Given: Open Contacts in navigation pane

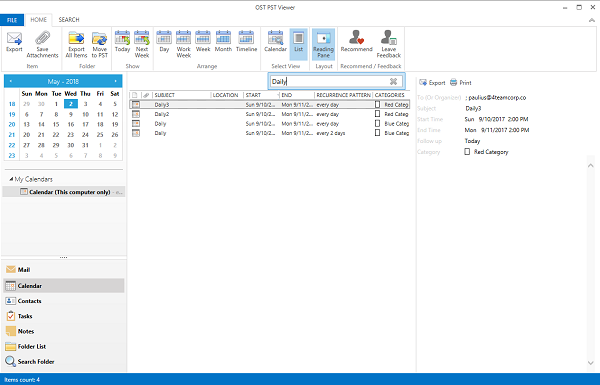Looking at the screenshot, I should (64, 301).
